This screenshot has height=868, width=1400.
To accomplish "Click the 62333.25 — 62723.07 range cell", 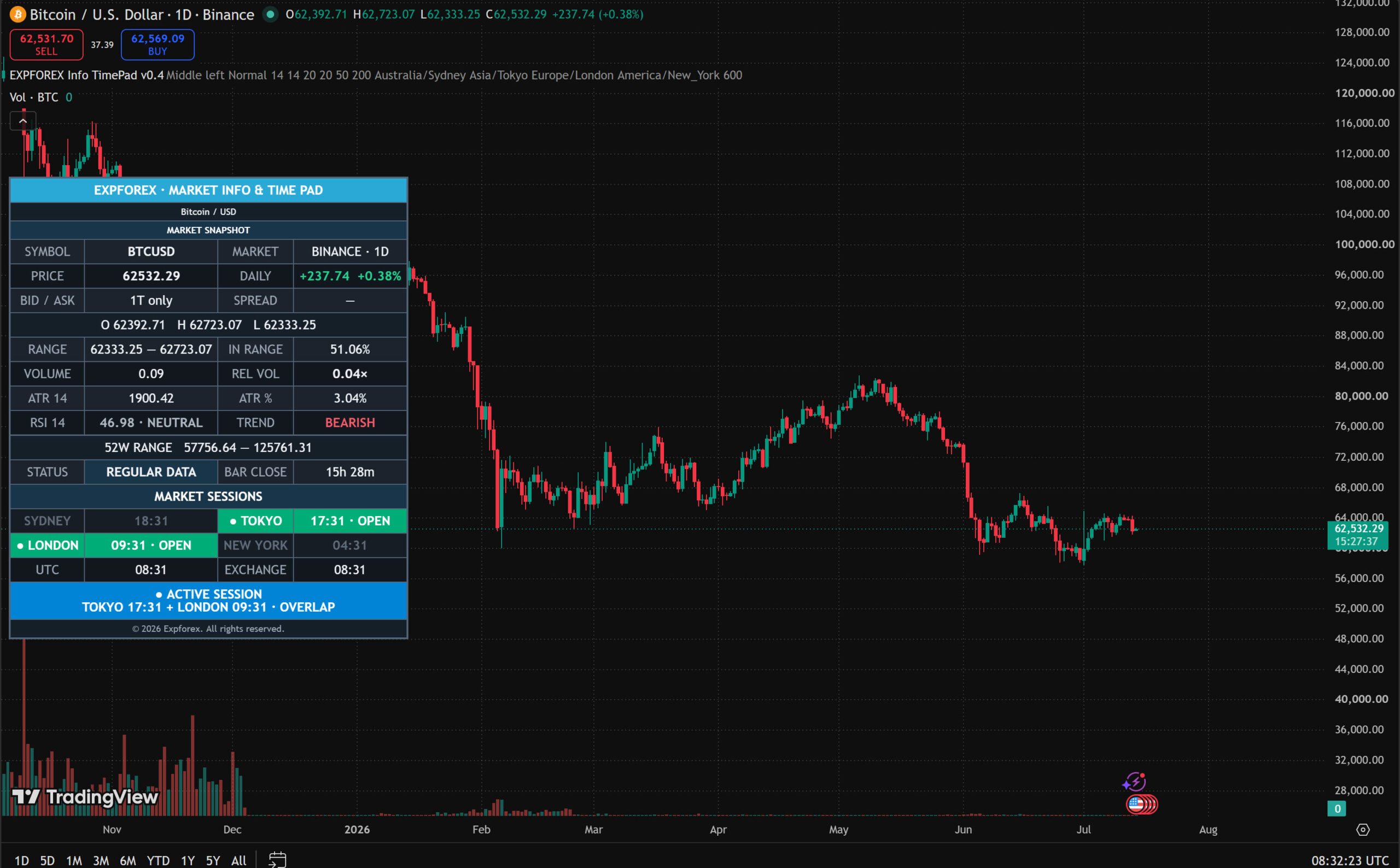I will point(151,349).
